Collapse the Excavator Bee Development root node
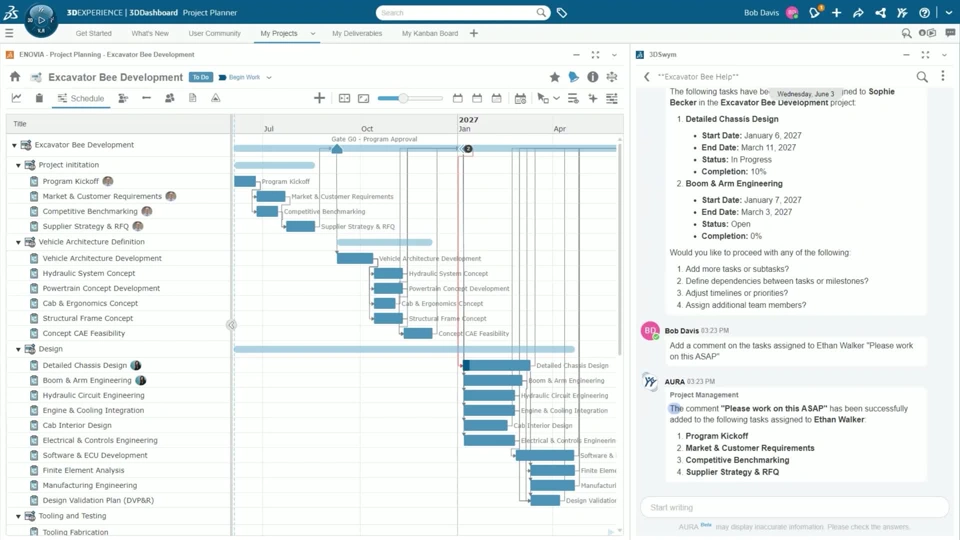The width and height of the screenshot is (960, 540). [x=14, y=145]
